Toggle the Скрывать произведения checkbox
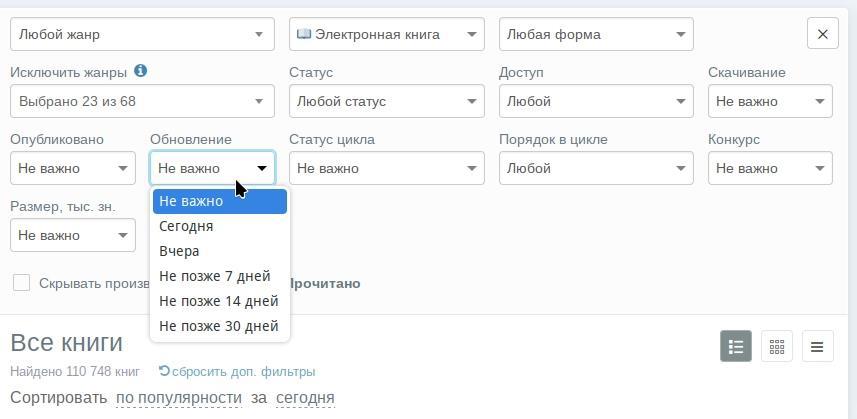The width and height of the screenshot is (857, 419). (x=21, y=283)
